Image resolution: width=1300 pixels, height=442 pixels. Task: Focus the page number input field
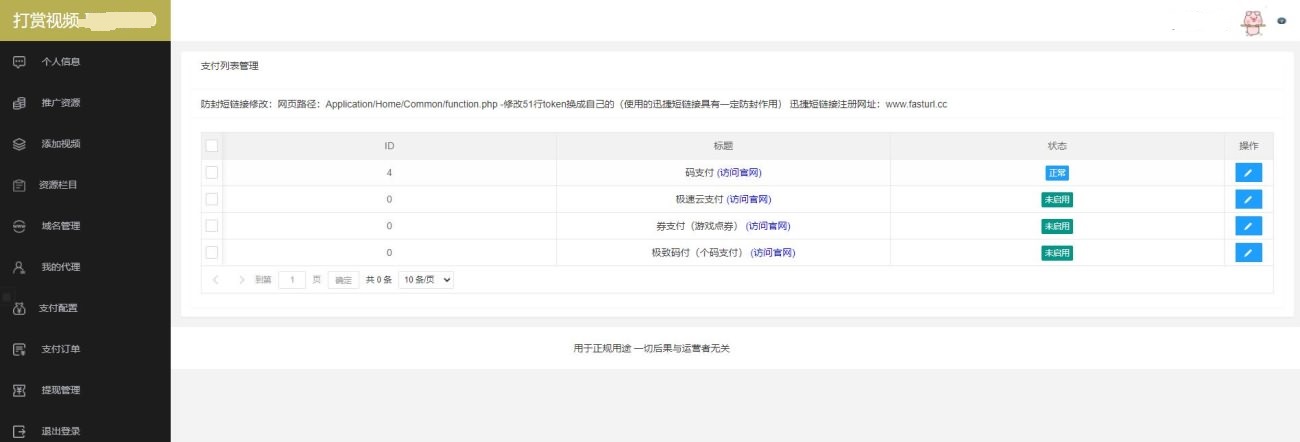(x=292, y=280)
